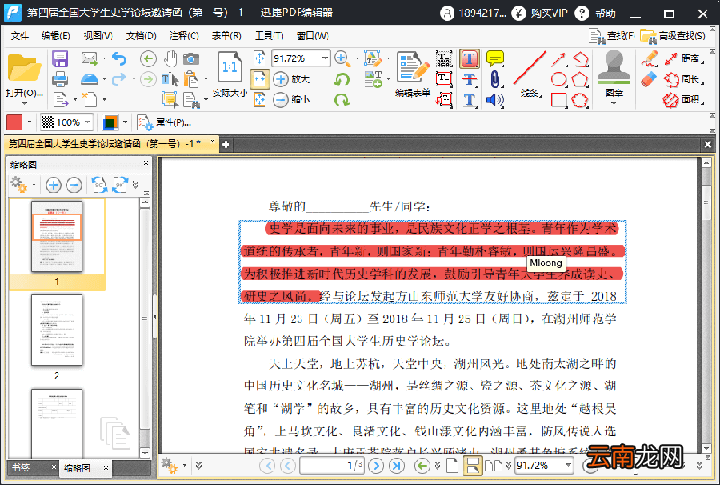Select the red Oval shape tool

(x=558, y=79)
